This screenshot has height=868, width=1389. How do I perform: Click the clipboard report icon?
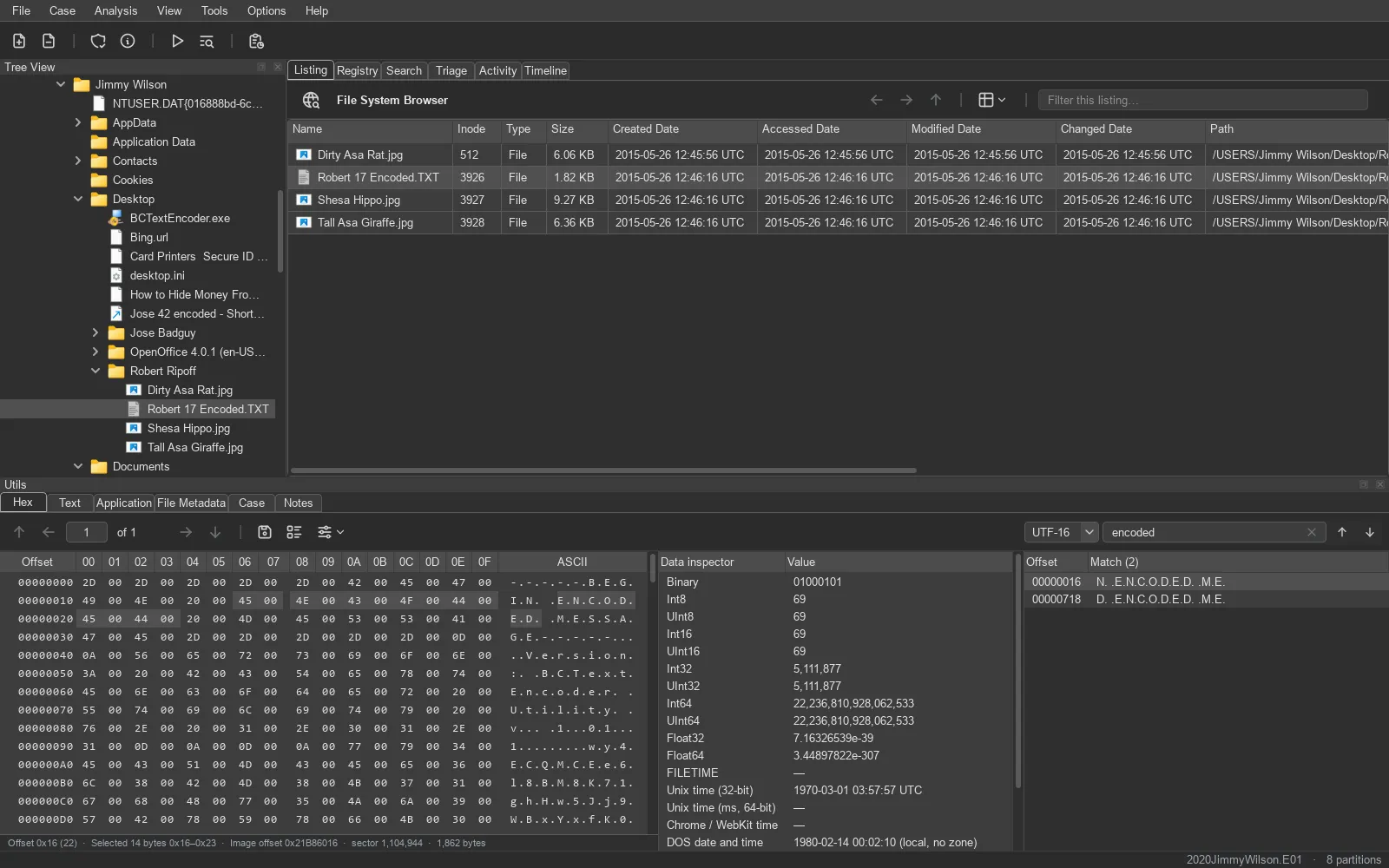click(x=256, y=41)
